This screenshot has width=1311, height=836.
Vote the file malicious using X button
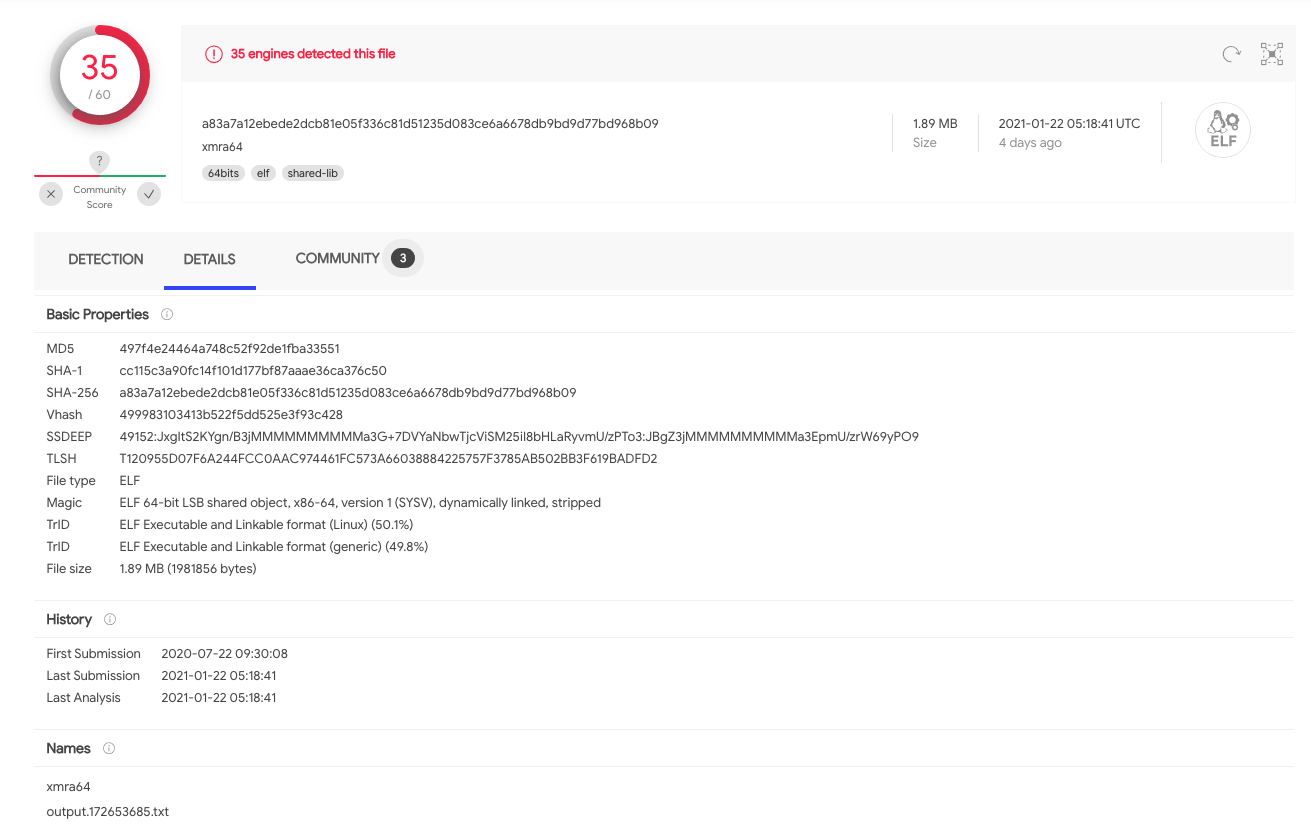tap(50, 194)
